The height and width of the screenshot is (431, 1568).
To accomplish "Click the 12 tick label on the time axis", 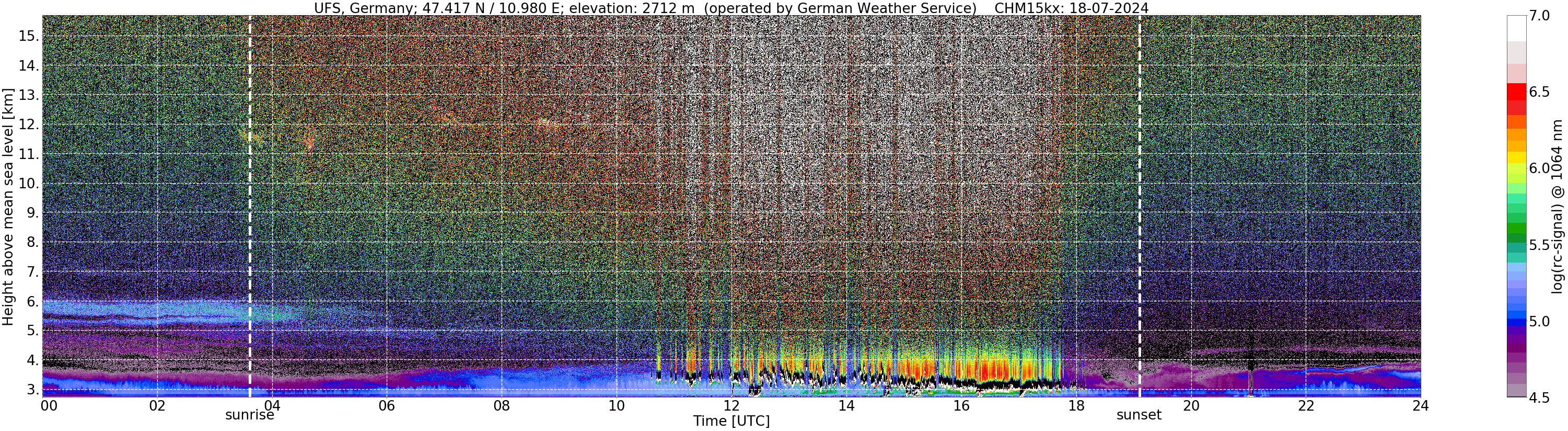I will pos(731,405).
